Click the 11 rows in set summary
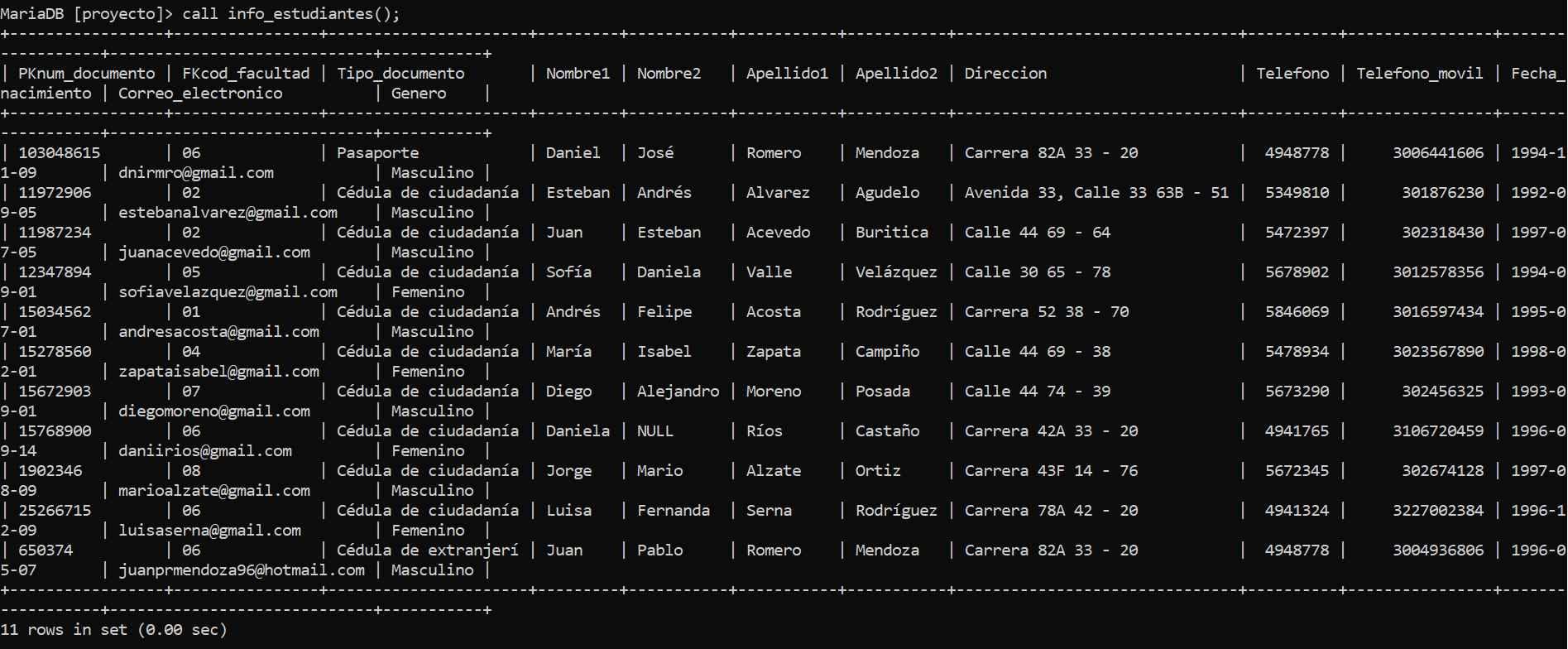 click(x=113, y=630)
